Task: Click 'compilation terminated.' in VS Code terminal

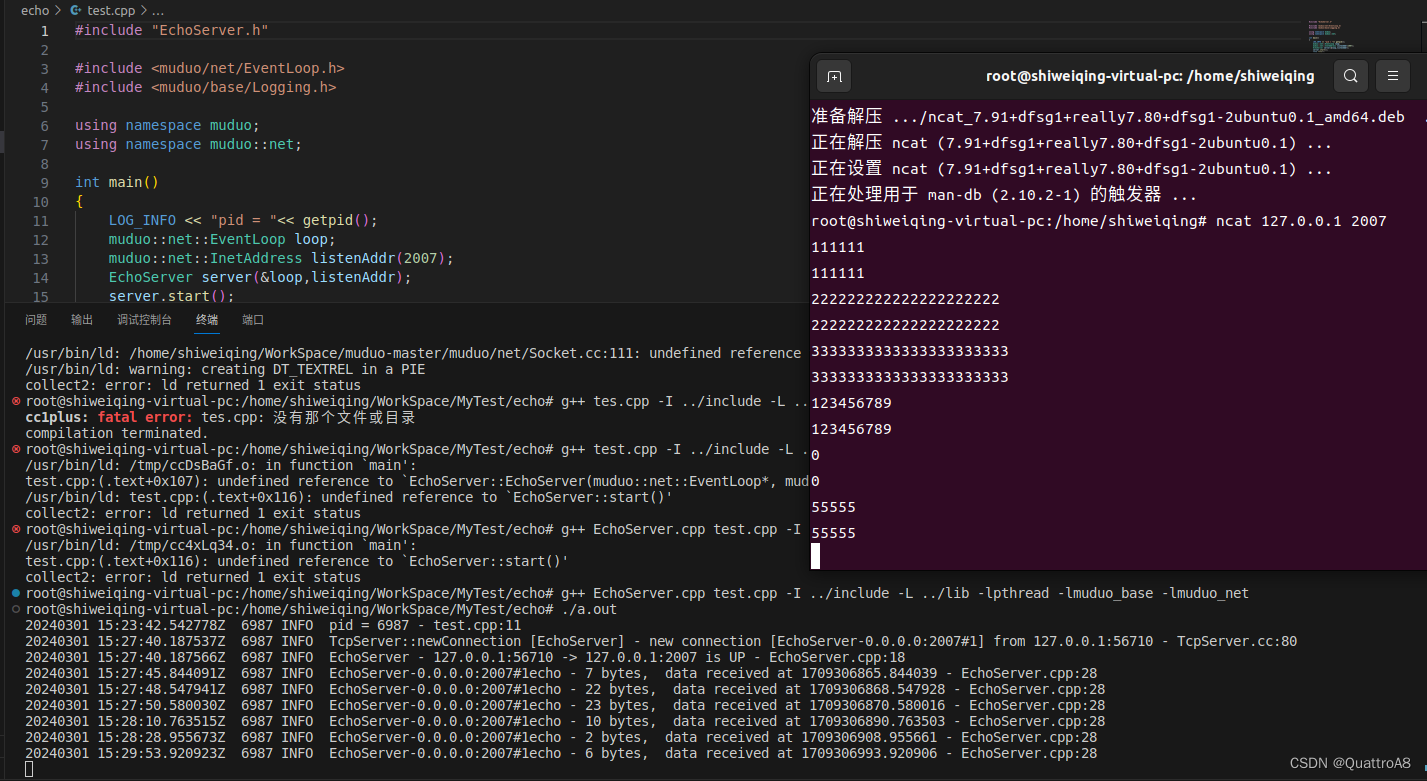Action: (x=115, y=433)
